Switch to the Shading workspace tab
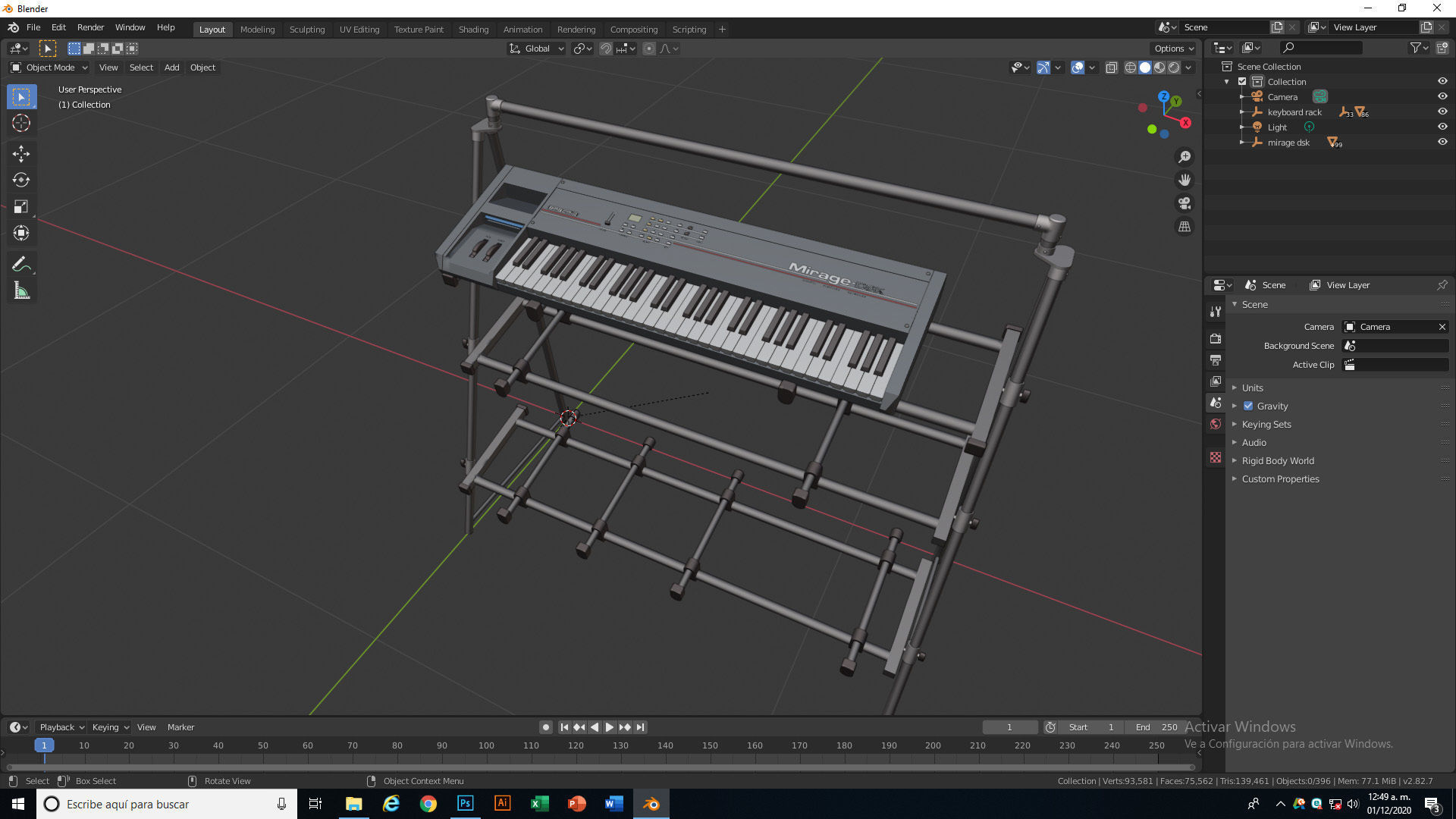The image size is (1456, 819). coord(473,30)
